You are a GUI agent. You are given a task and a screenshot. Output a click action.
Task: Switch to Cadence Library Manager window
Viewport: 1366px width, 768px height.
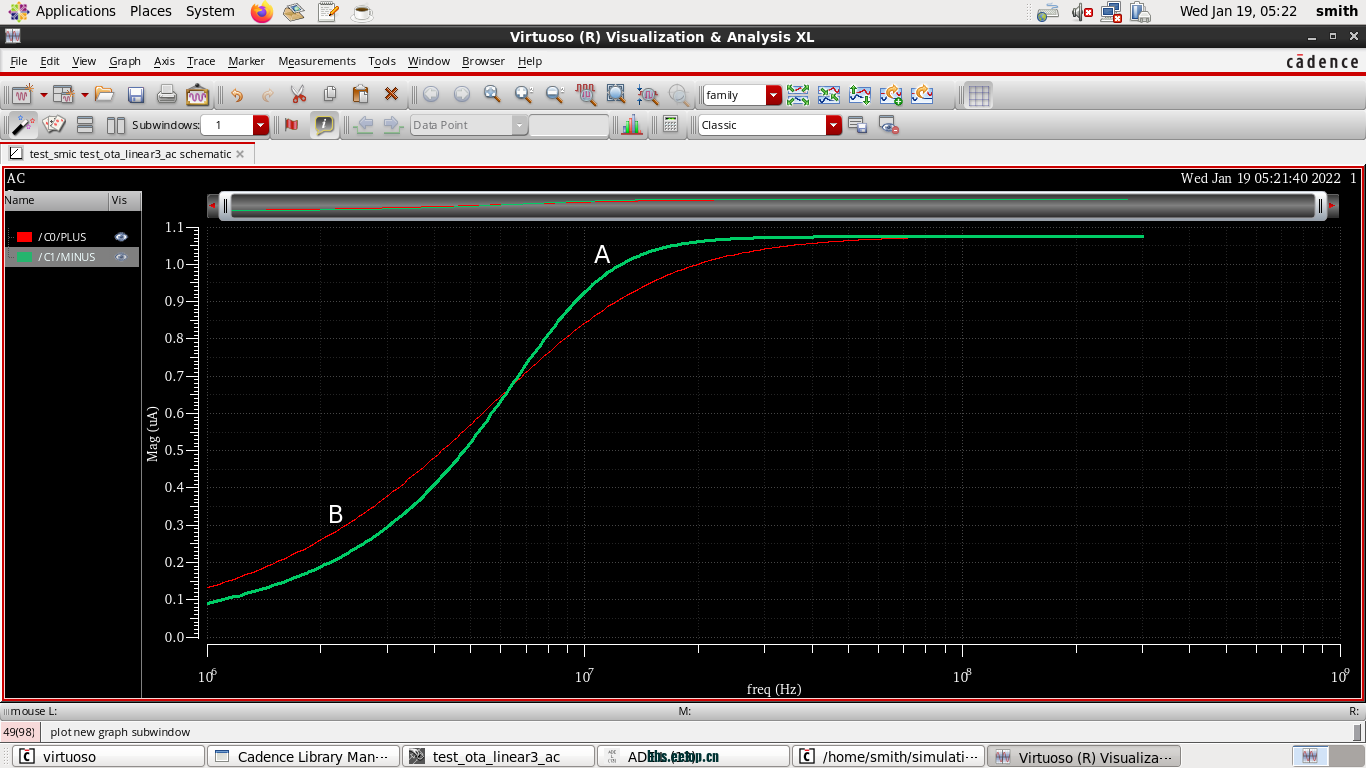[303, 756]
